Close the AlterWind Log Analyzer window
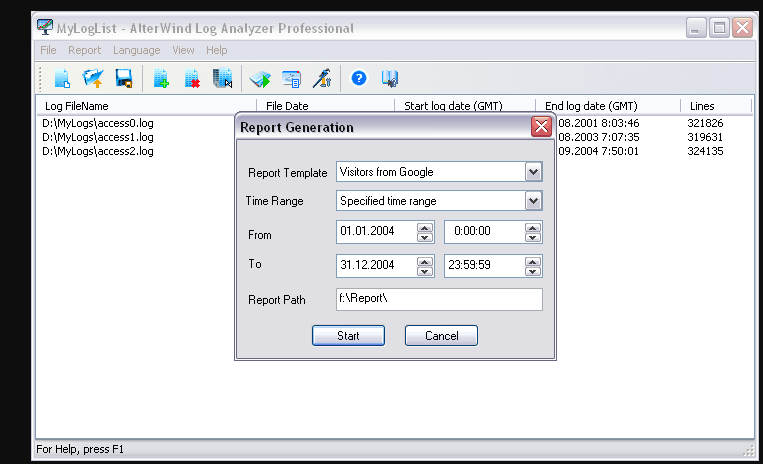763x464 pixels. [743, 28]
